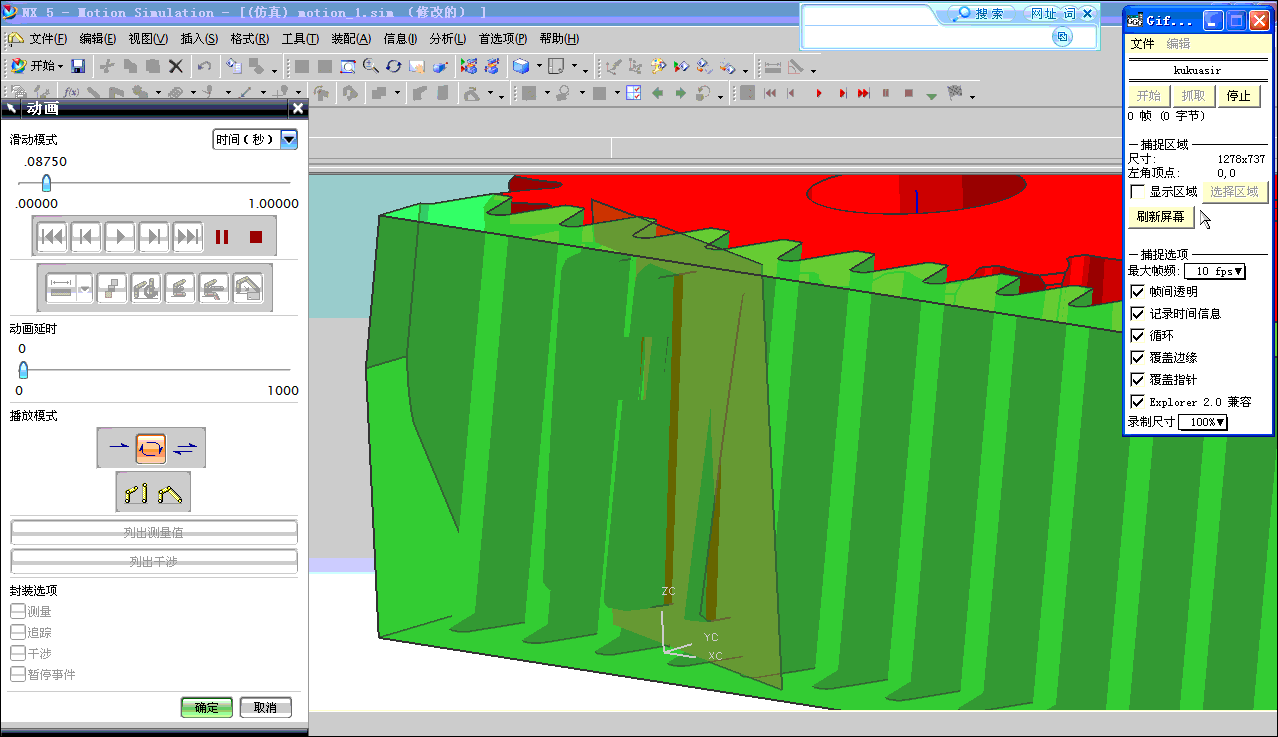The height and width of the screenshot is (737, 1278).
Task: Select the back-and-forth playback mode icon
Action: (185, 448)
